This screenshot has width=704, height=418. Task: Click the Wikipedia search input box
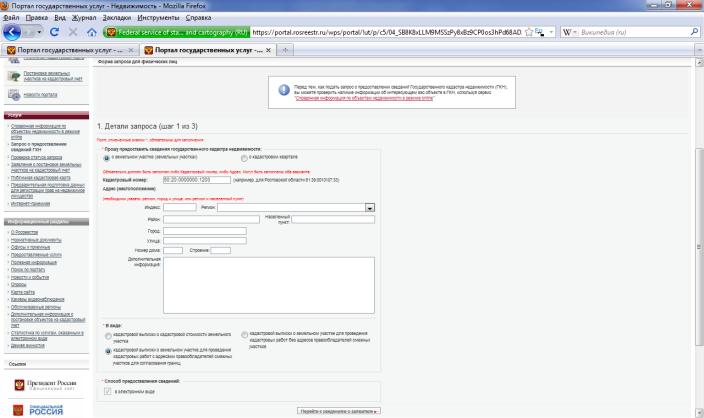(633, 32)
